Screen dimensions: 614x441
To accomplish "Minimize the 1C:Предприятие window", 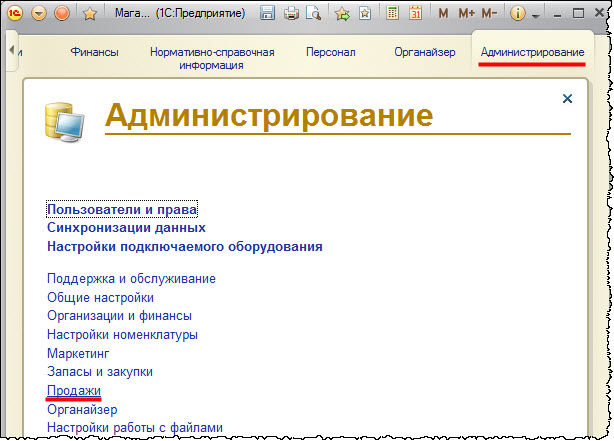I will [x=558, y=14].
